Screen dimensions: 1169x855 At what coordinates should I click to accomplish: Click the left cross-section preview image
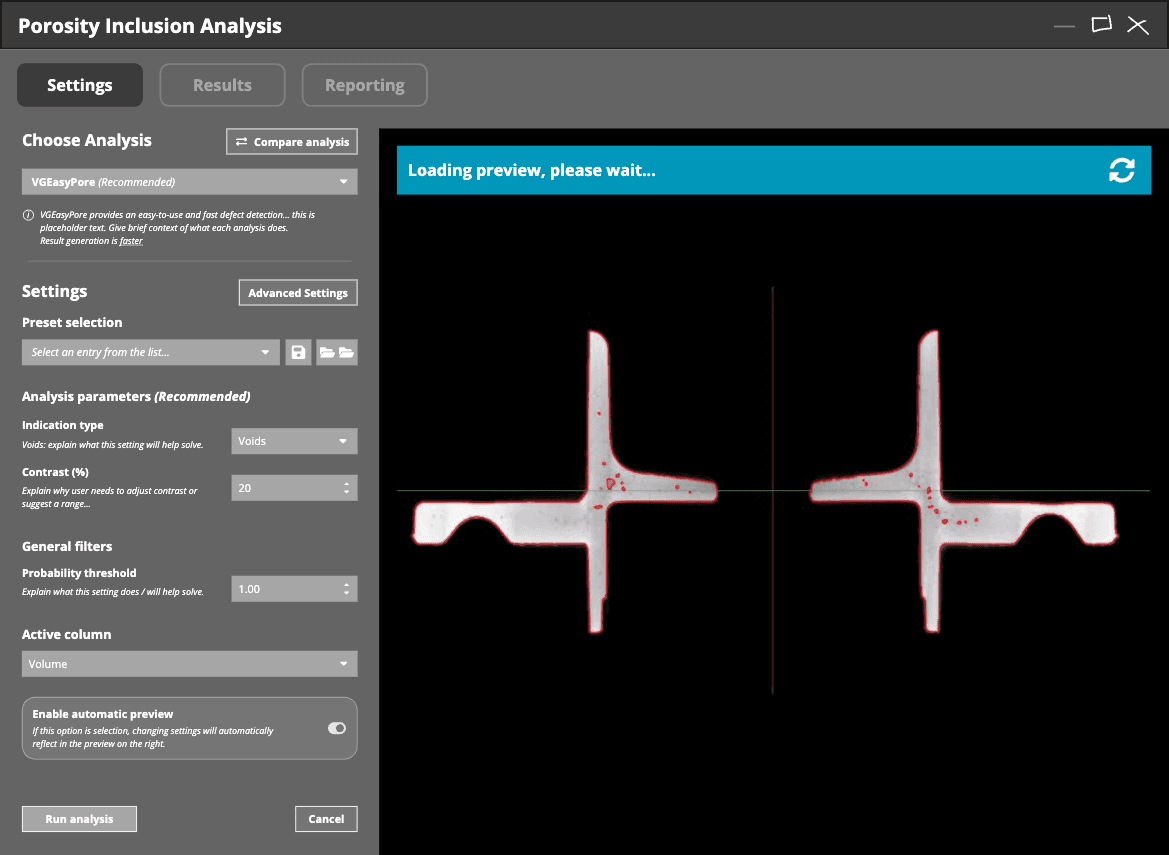point(565,483)
